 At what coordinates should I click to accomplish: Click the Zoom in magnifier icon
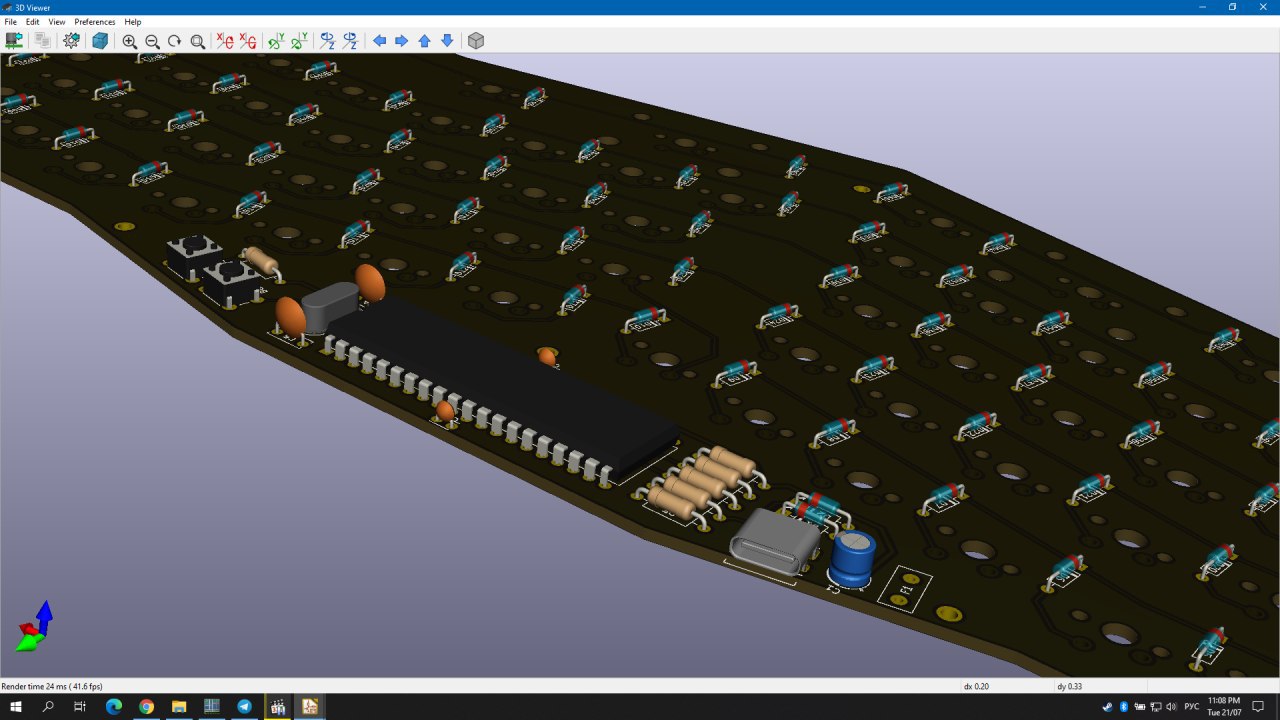coord(130,41)
